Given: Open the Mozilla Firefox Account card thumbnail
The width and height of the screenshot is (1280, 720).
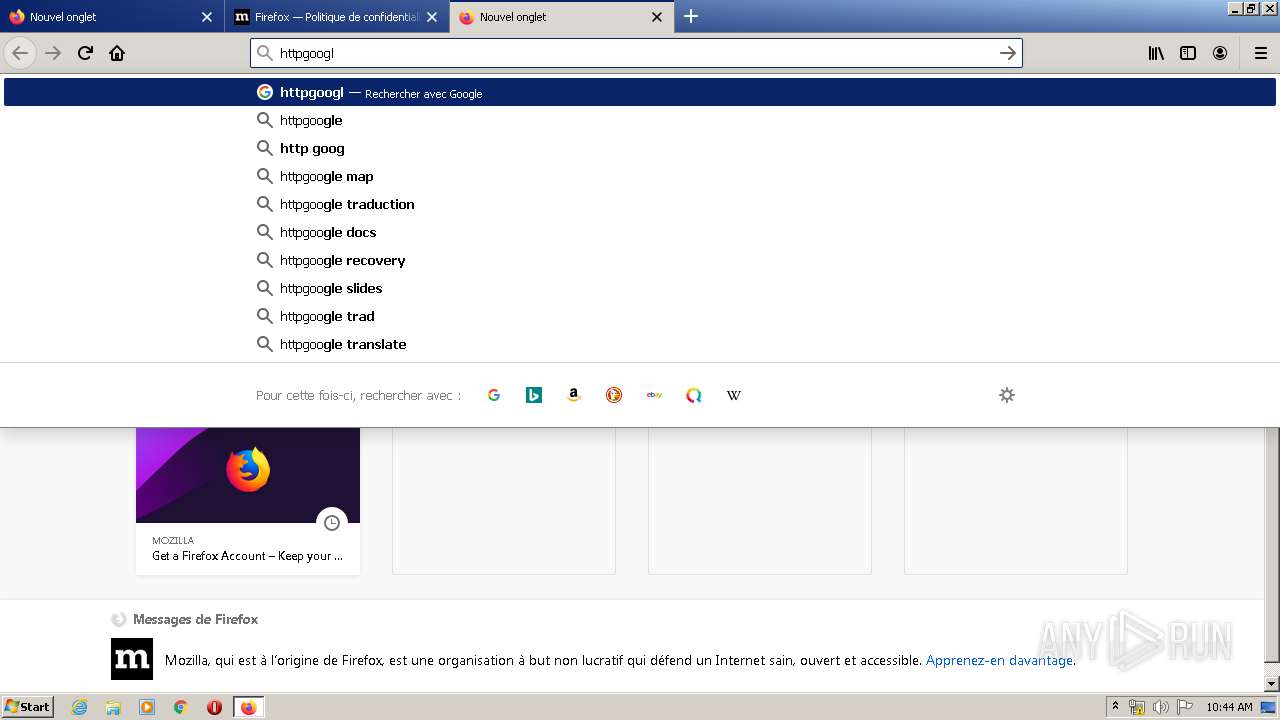Looking at the screenshot, I should [248, 475].
